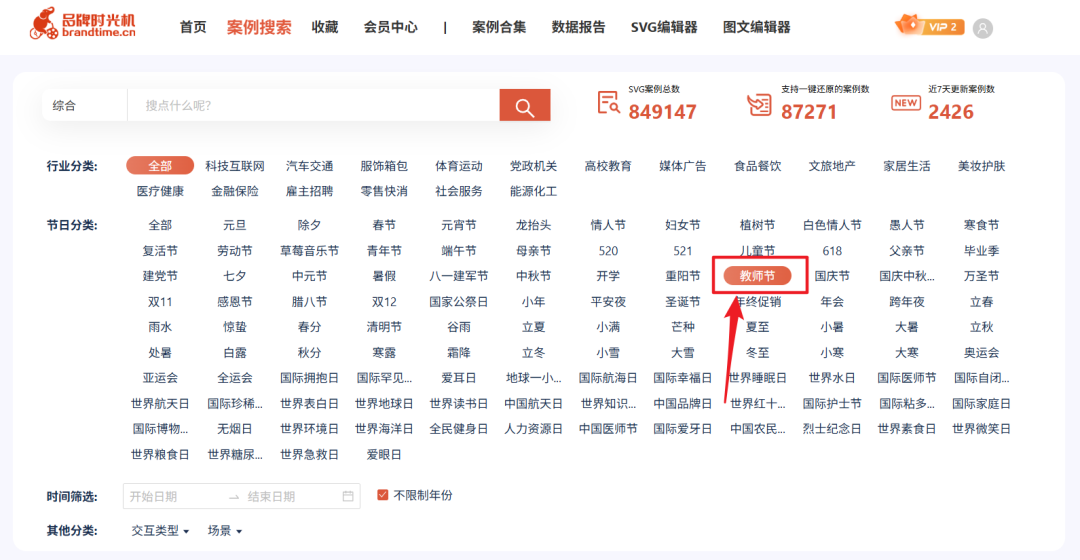Go to 首页 in top navigation

tap(193, 27)
